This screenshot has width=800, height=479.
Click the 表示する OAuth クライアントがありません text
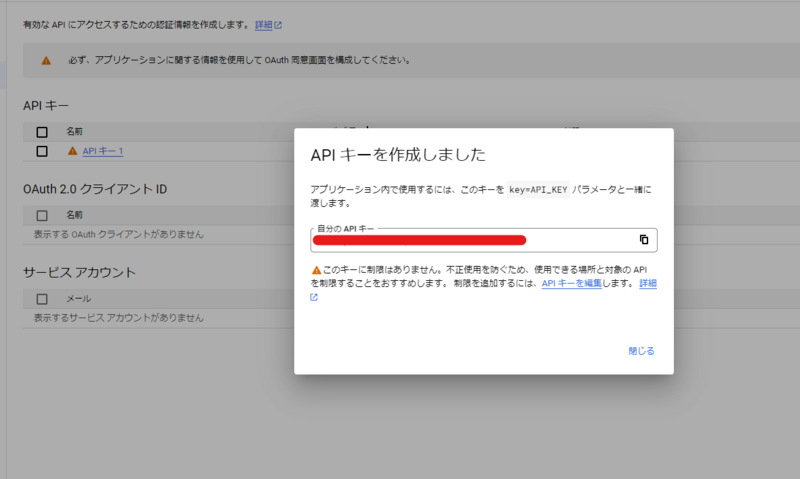tap(119, 235)
